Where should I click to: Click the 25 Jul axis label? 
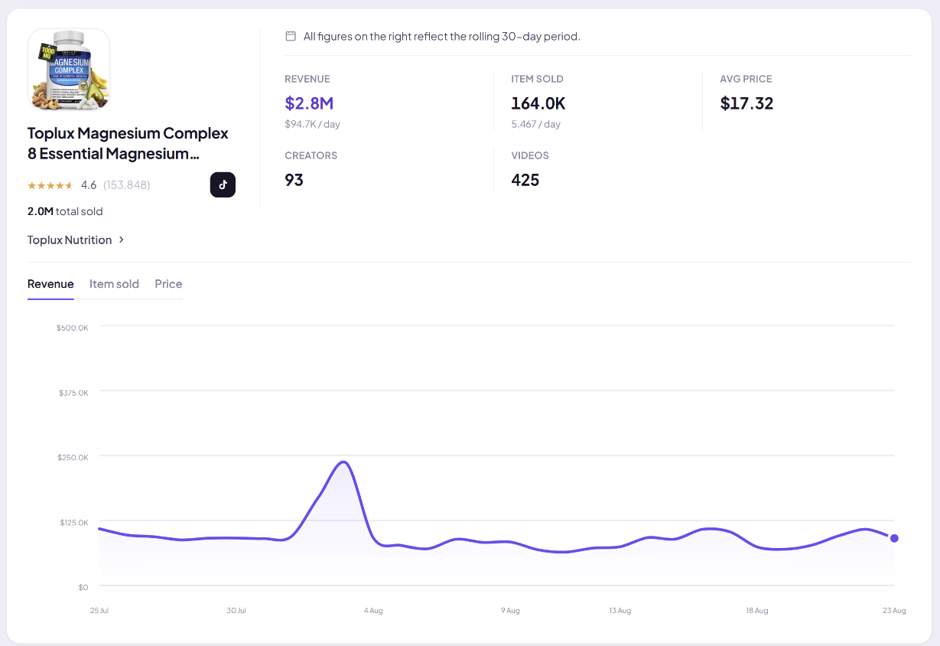tap(99, 611)
